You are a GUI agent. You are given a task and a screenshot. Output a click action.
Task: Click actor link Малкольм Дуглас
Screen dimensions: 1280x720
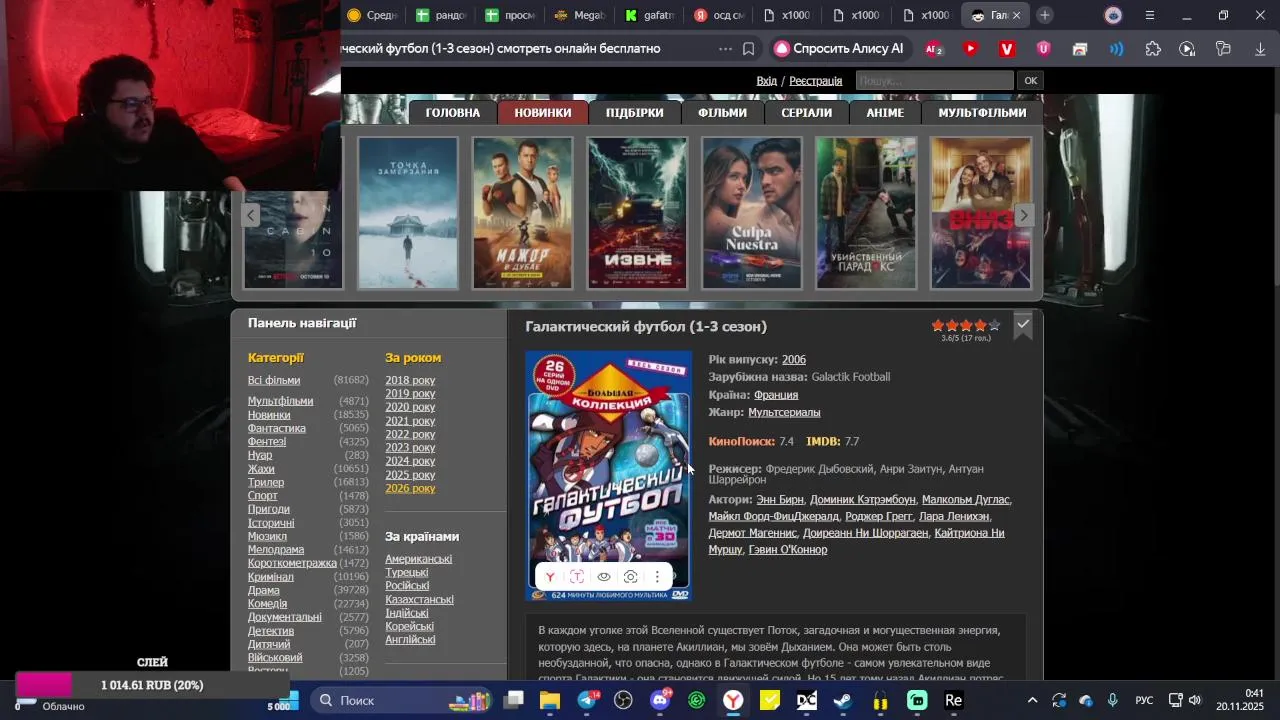966,500
